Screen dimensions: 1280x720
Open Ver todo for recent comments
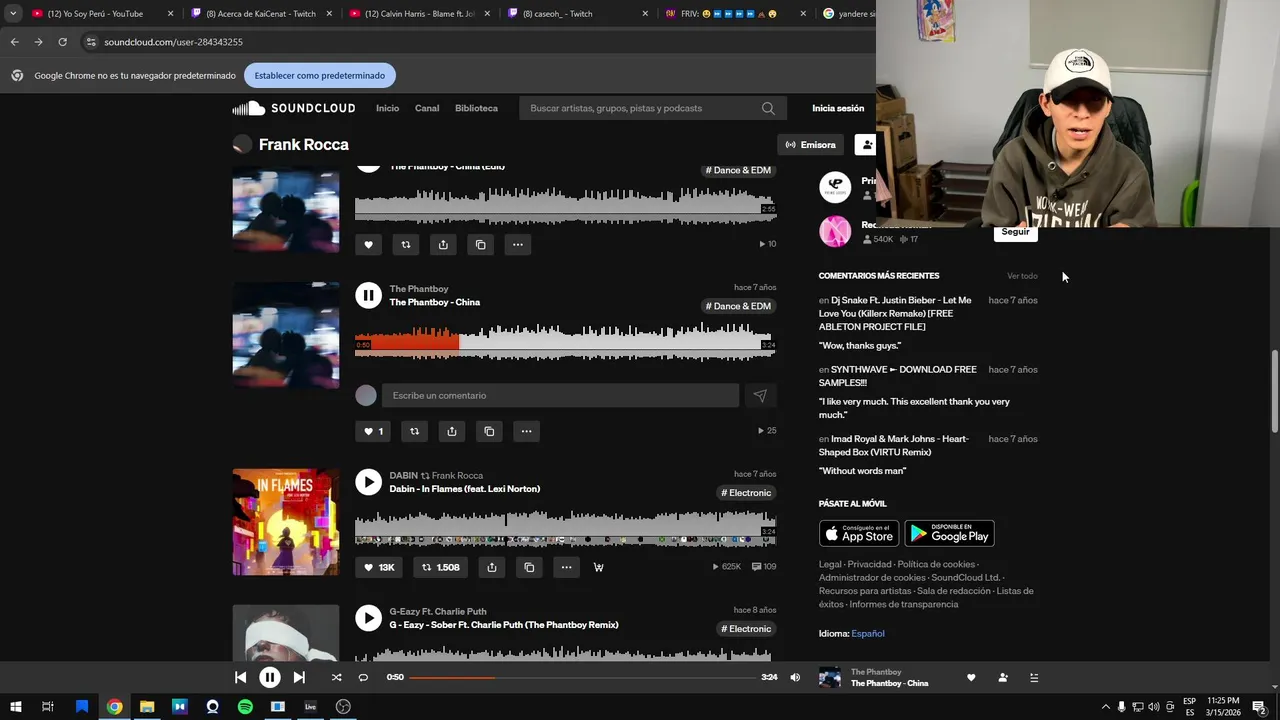coord(1022,276)
